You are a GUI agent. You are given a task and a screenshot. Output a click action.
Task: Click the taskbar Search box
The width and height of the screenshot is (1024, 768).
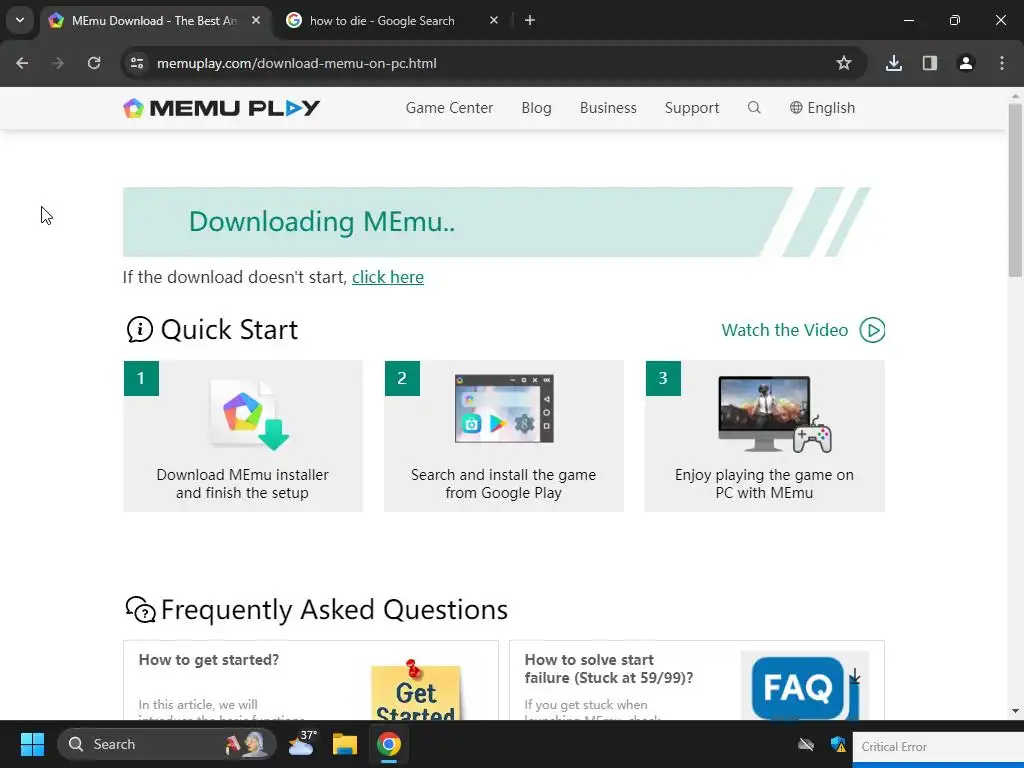click(x=167, y=744)
